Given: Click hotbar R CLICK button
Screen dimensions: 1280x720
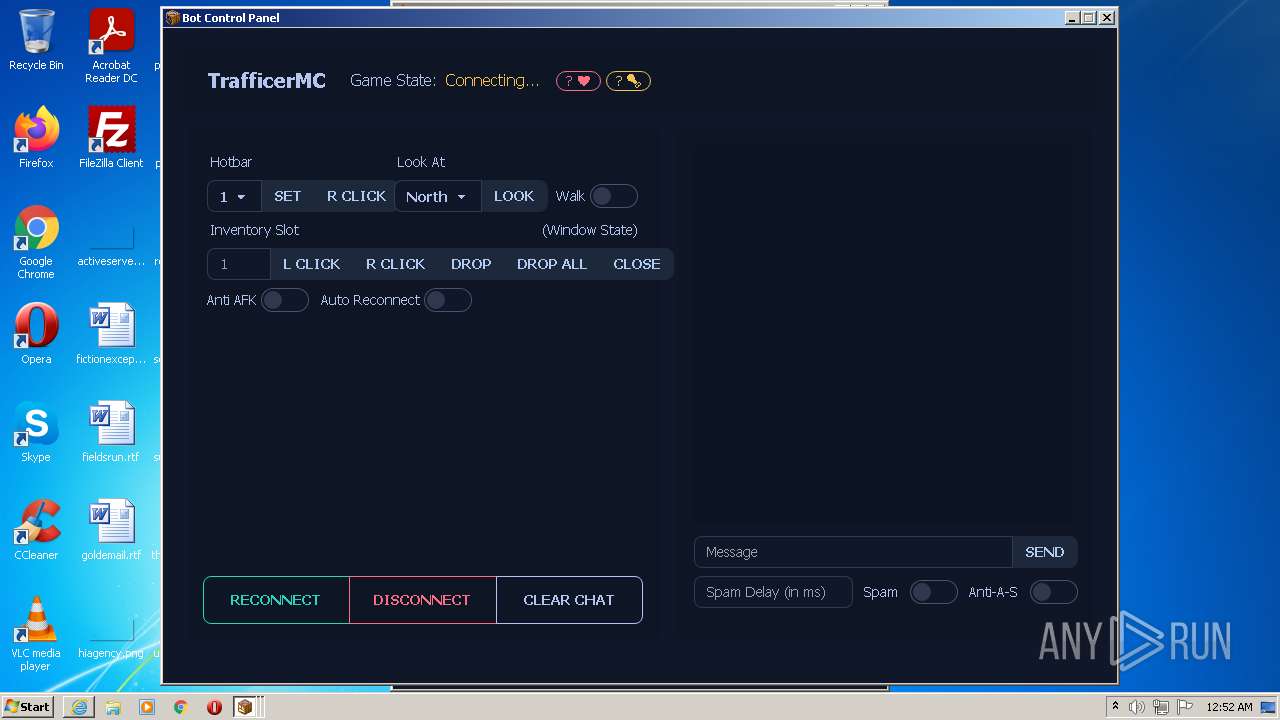Looking at the screenshot, I should coord(356,197).
